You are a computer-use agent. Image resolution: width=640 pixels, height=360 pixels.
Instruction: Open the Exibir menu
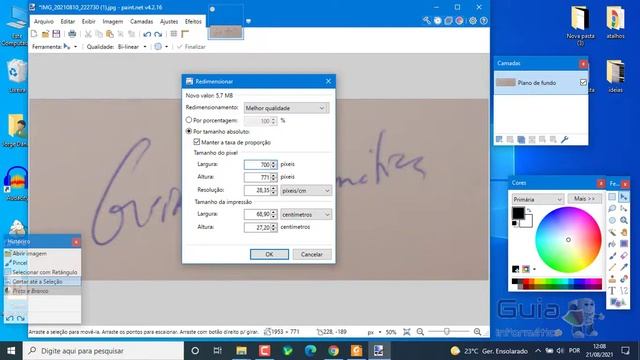[x=89, y=21]
